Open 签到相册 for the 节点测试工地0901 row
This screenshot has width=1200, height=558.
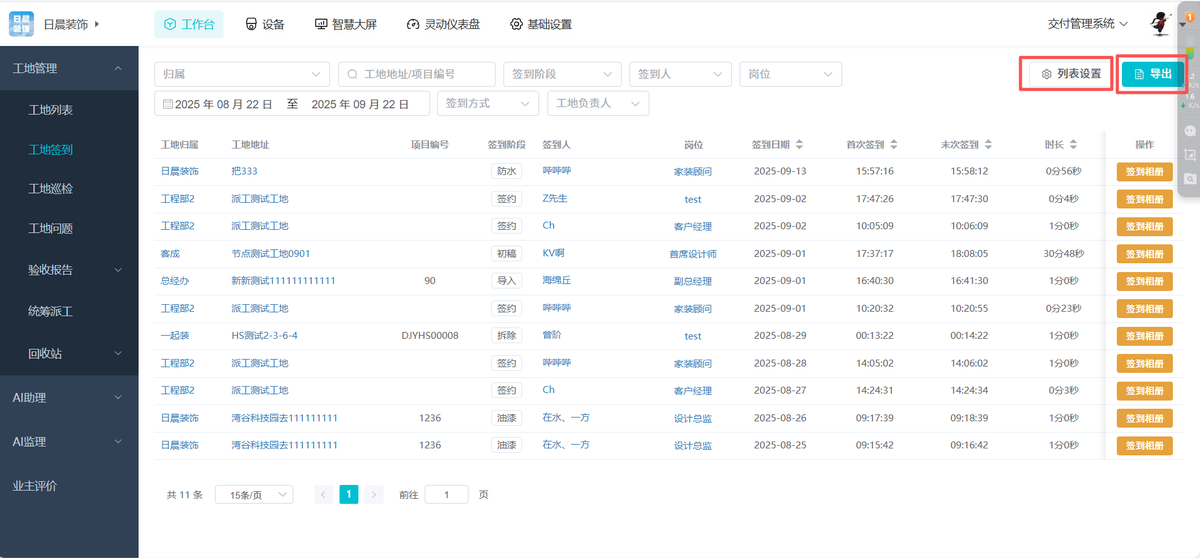coord(1144,253)
